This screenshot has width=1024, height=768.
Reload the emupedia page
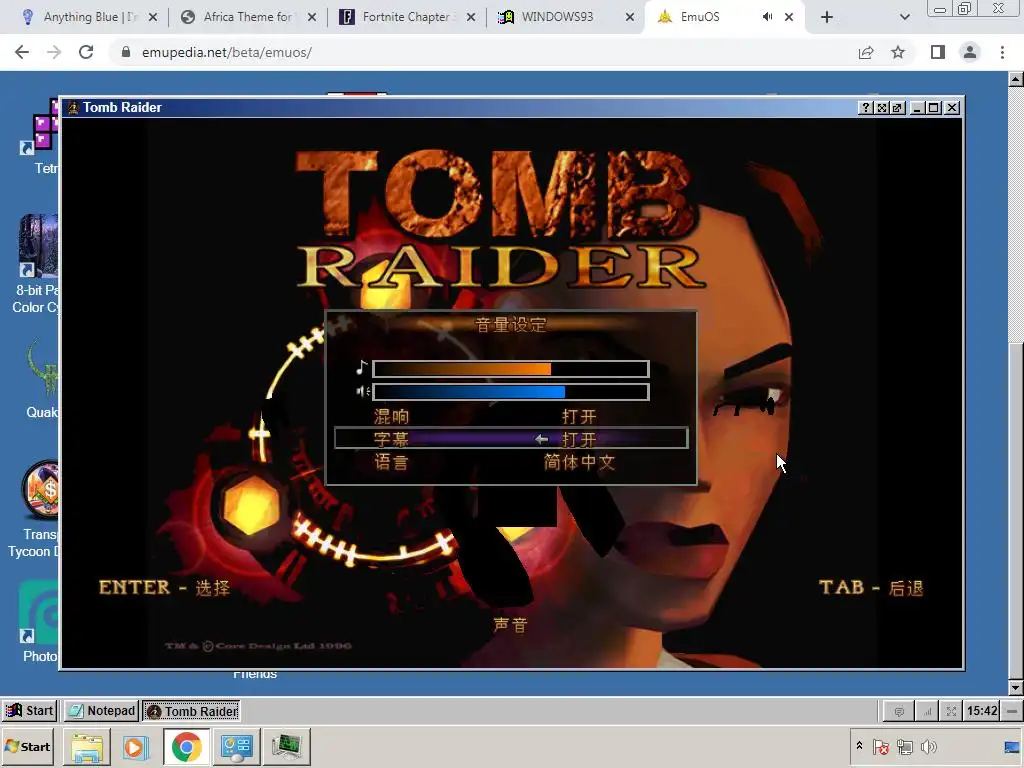(86, 52)
